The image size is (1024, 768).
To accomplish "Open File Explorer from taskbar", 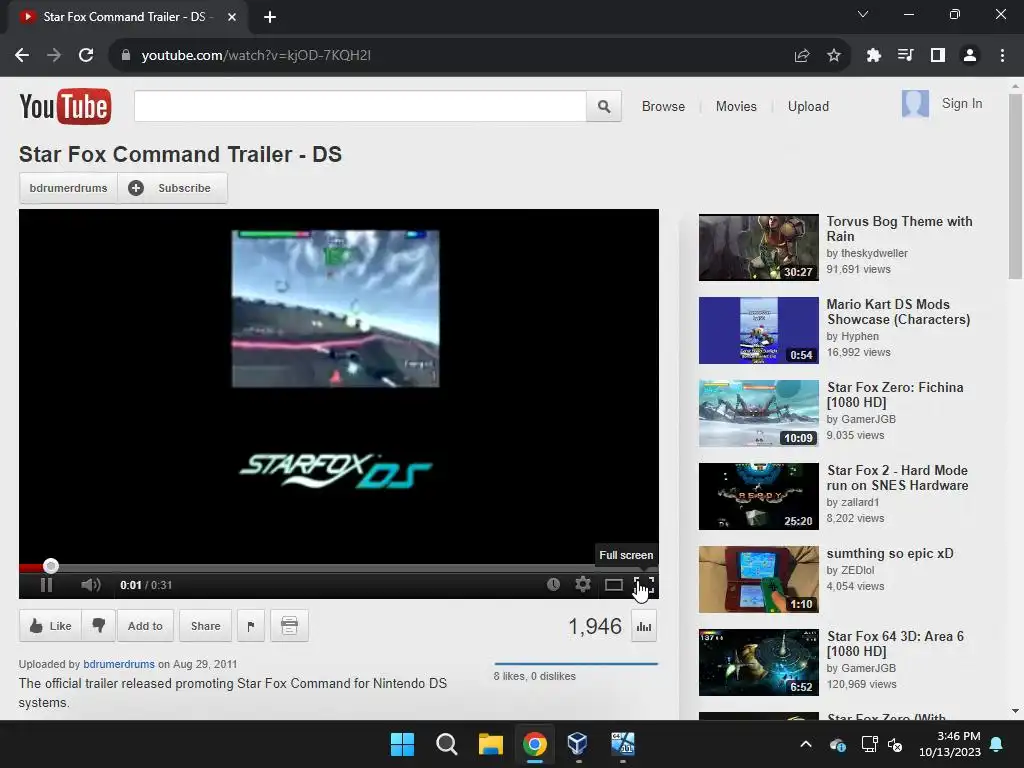I will tap(490, 744).
